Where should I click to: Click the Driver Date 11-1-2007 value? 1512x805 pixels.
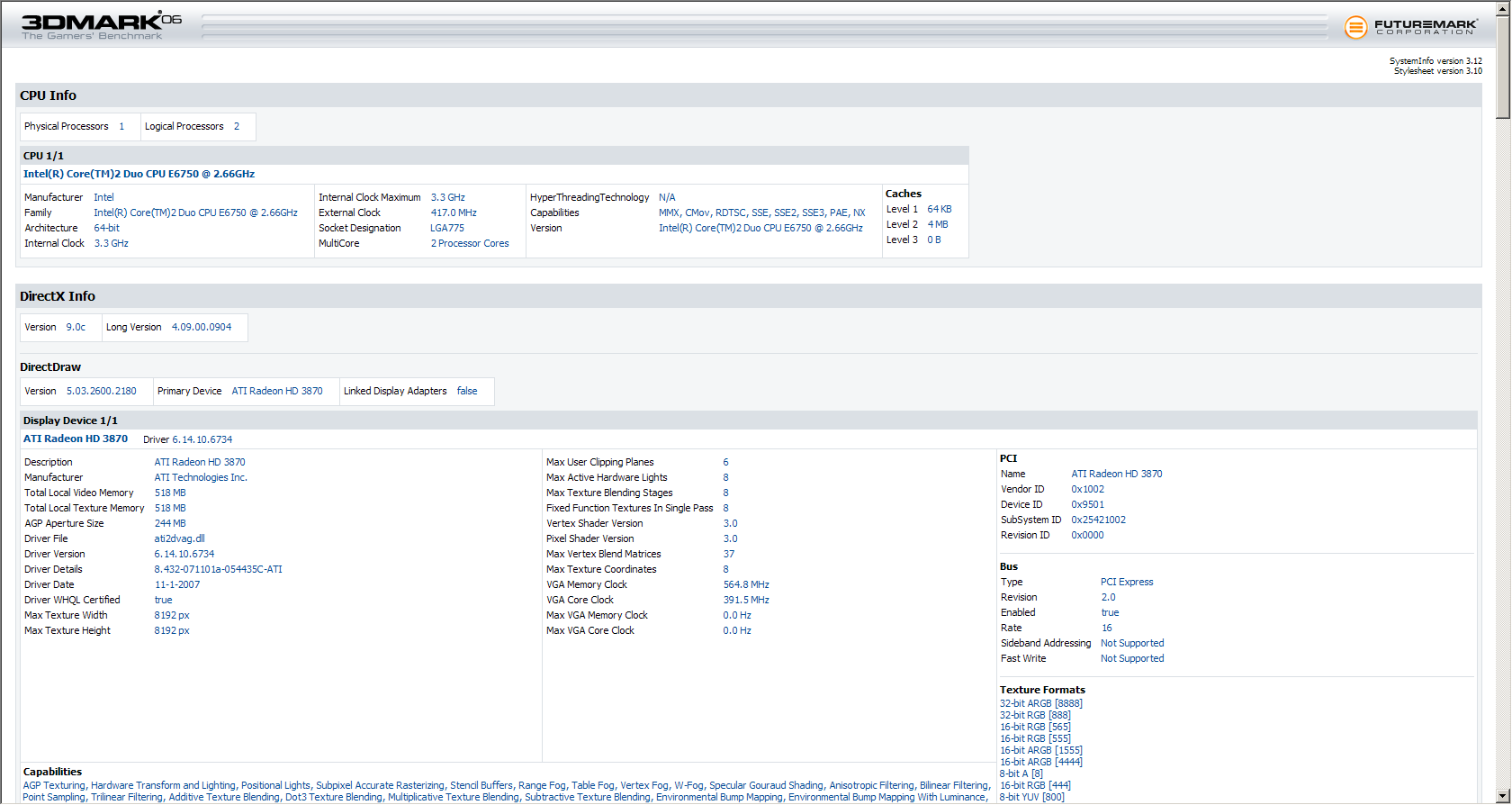(177, 584)
